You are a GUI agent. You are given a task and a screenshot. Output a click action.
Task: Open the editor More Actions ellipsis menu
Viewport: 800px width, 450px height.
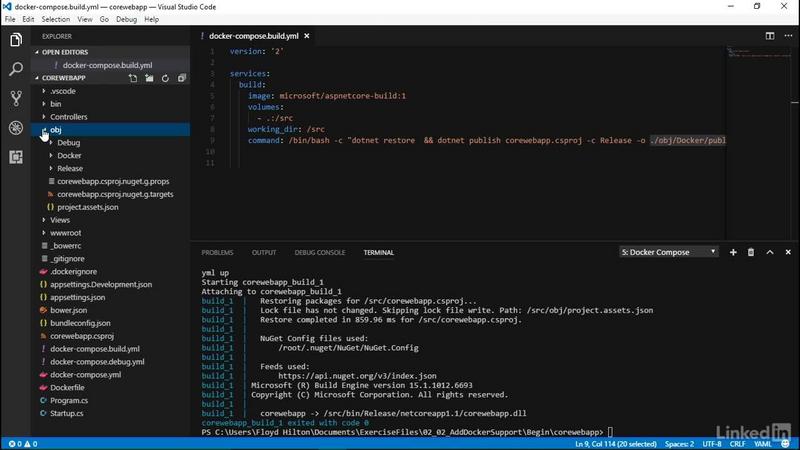[x=788, y=36]
